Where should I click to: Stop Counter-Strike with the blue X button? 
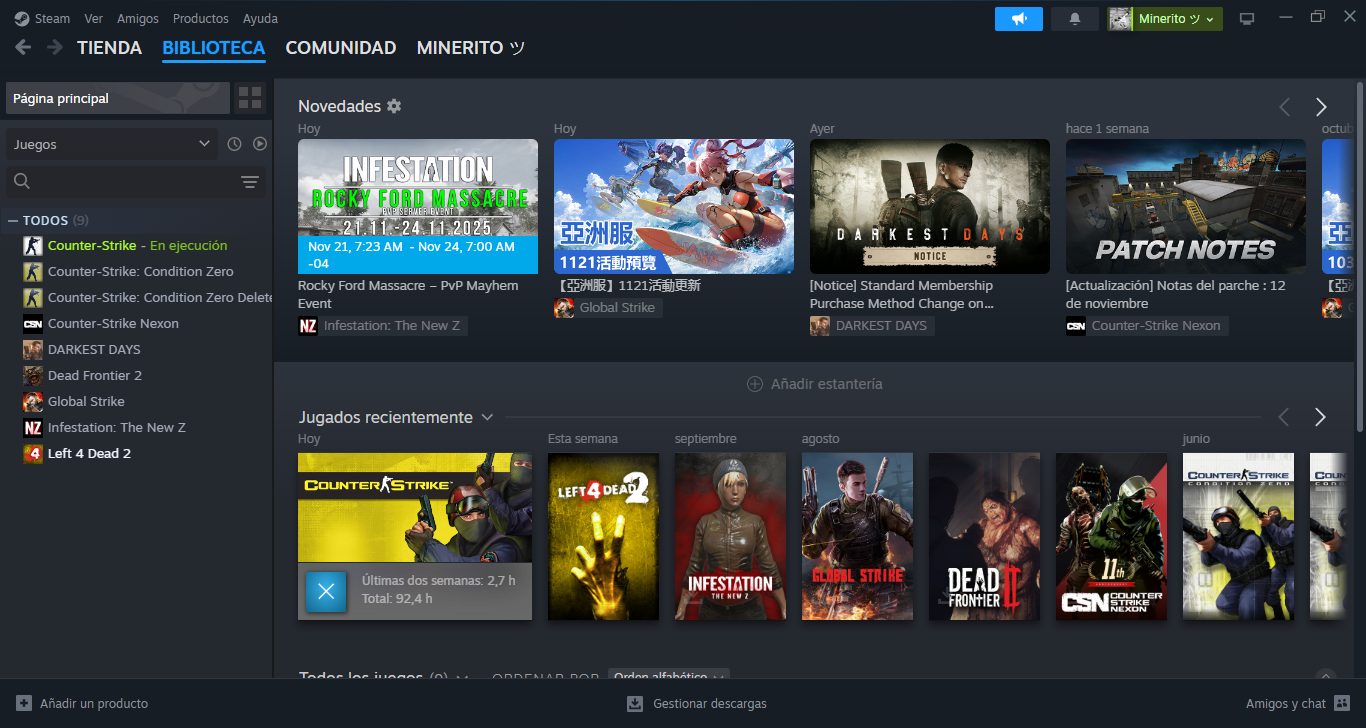coord(325,591)
